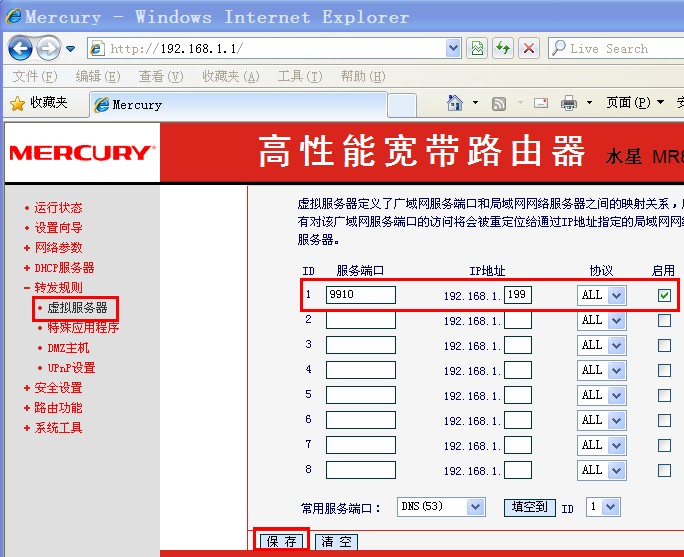
Task: Expand 系统工具 sidebar section
Action: pos(58,428)
